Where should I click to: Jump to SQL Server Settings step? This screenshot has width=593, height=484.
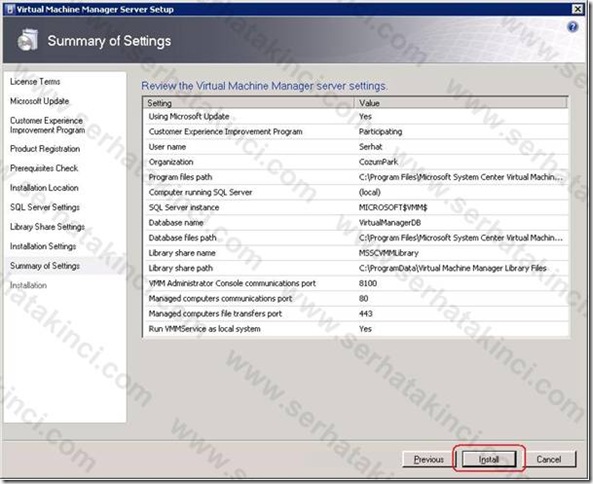pos(45,207)
